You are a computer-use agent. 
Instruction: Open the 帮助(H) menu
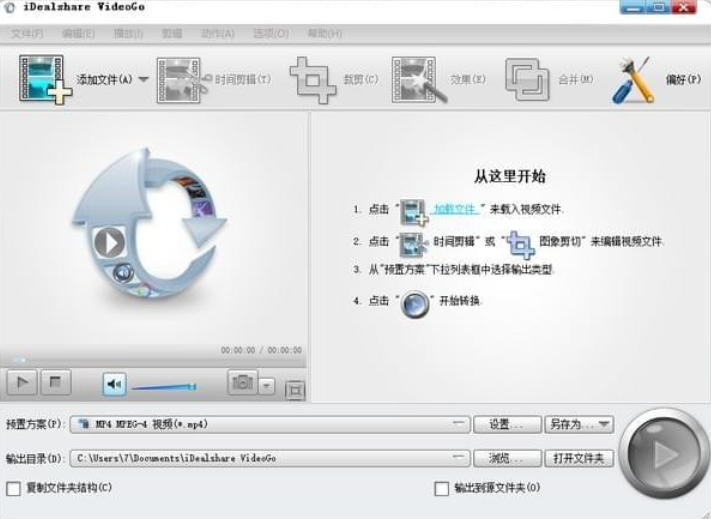(323, 34)
